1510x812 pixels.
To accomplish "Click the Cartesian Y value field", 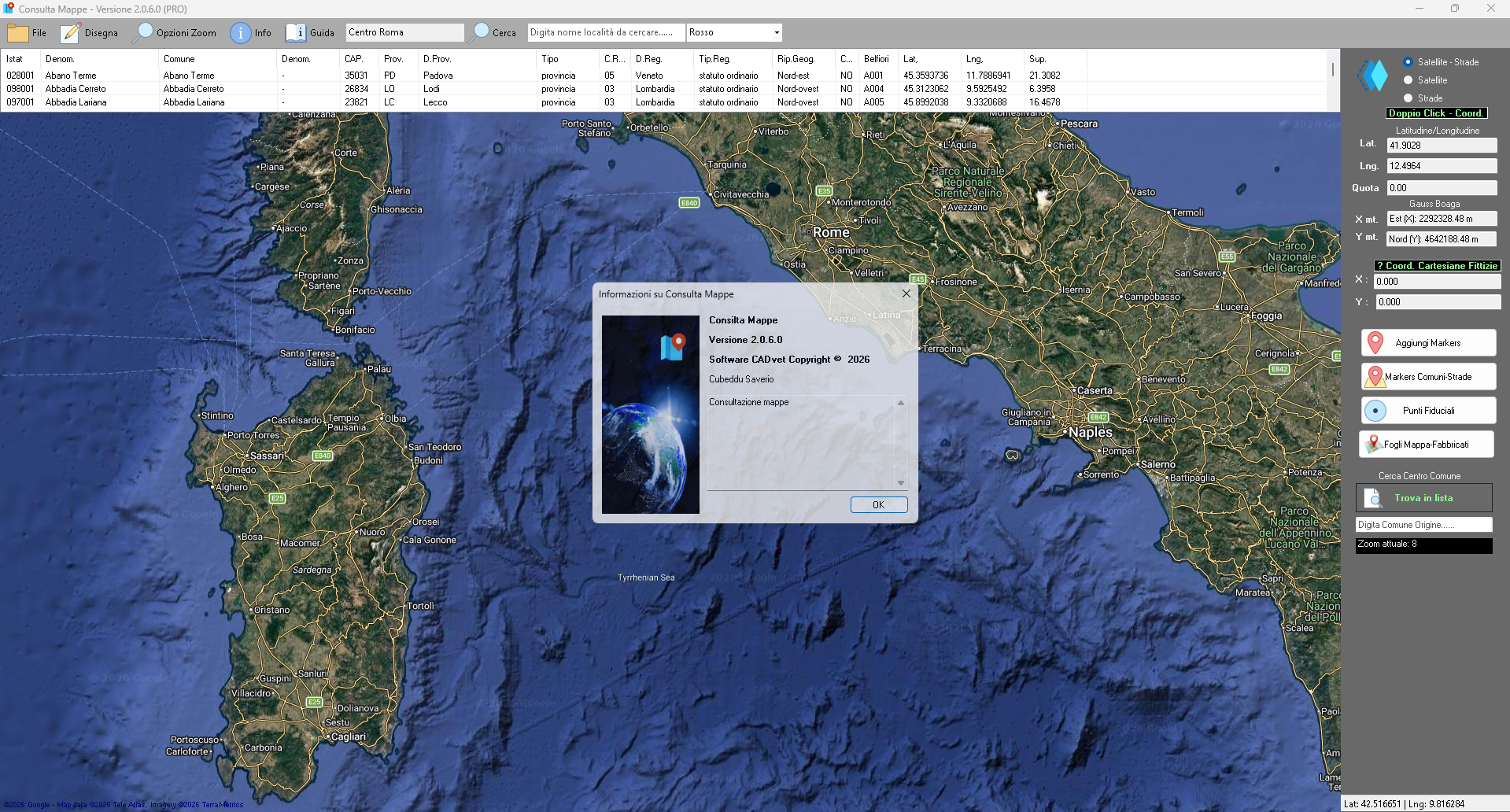I will (1438, 302).
